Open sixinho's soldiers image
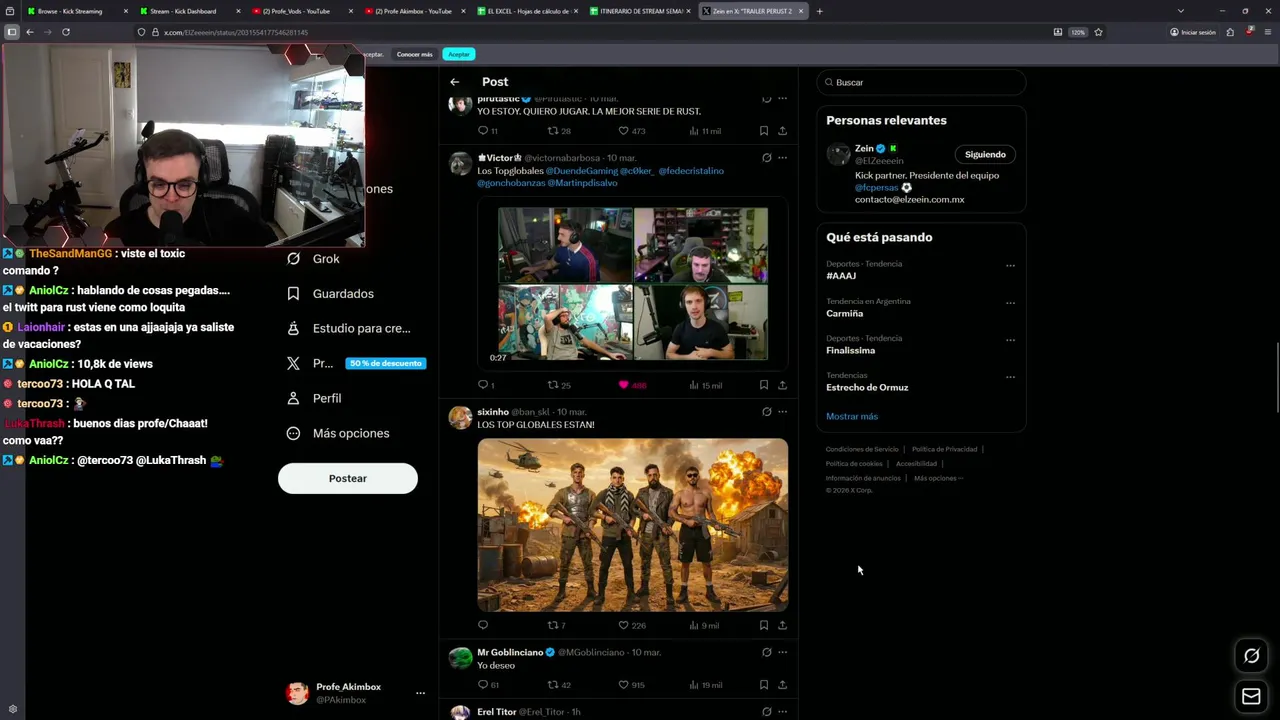1280x720 pixels. pos(632,524)
